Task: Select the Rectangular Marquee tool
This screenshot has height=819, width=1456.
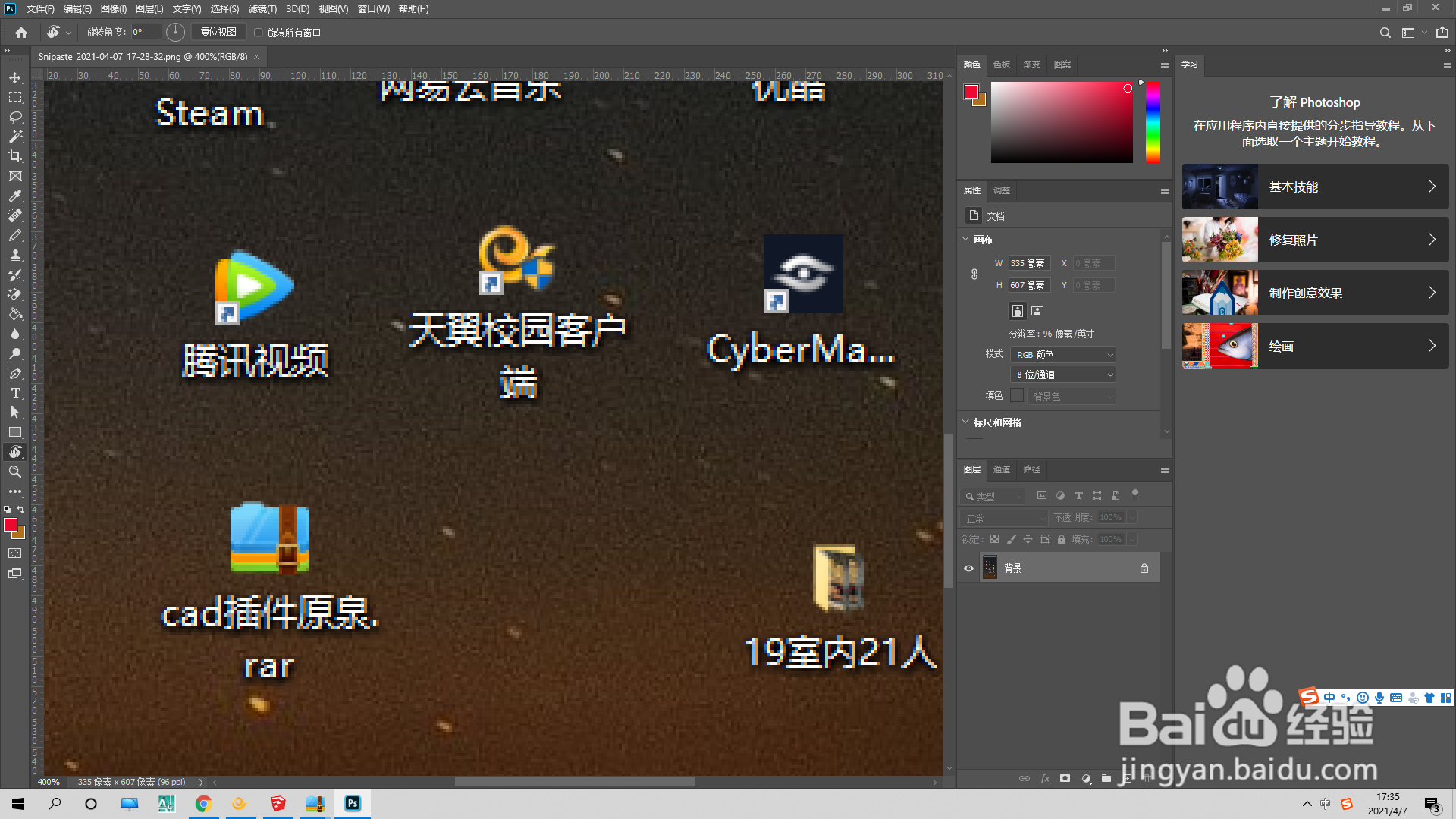Action: [x=15, y=97]
